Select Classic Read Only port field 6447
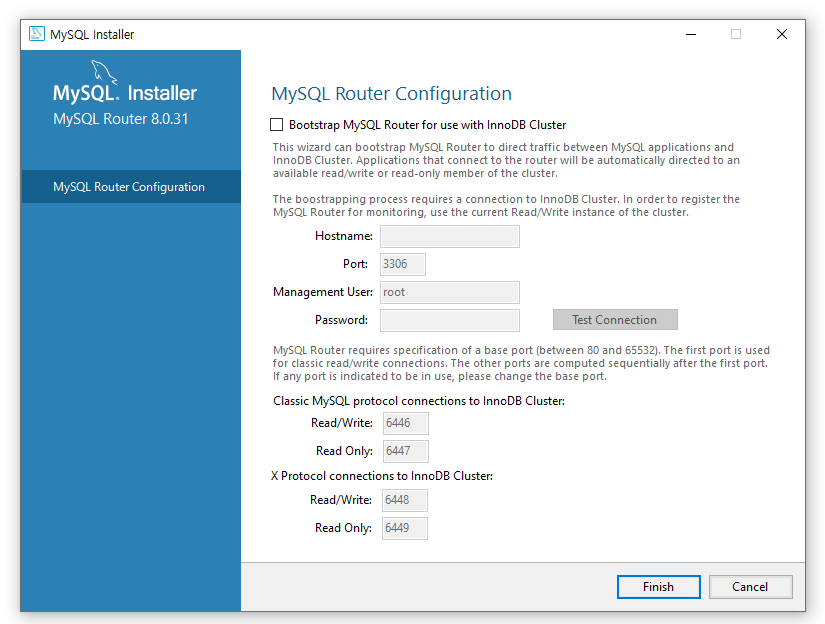 (406, 451)
